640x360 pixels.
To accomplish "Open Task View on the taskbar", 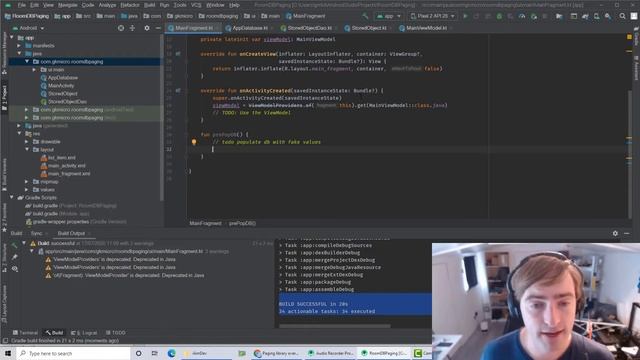I will pos(155,353).
